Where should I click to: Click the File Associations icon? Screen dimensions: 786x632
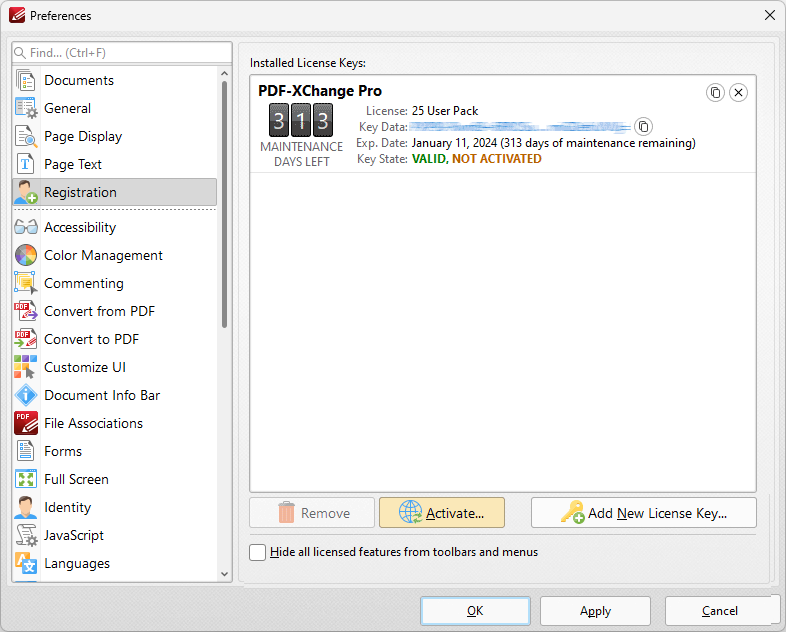coord(26,423)
